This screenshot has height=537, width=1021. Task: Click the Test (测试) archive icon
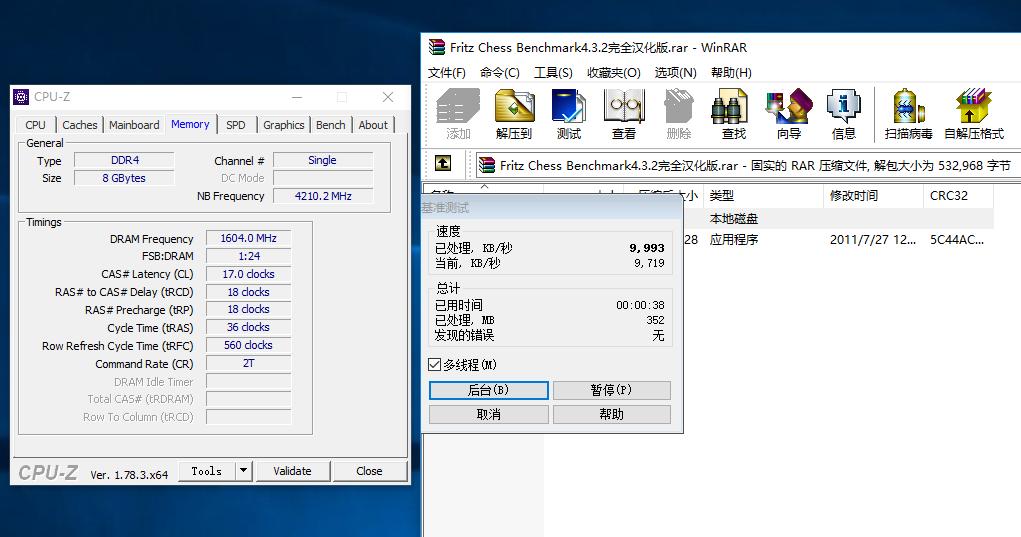pos(568,106)
